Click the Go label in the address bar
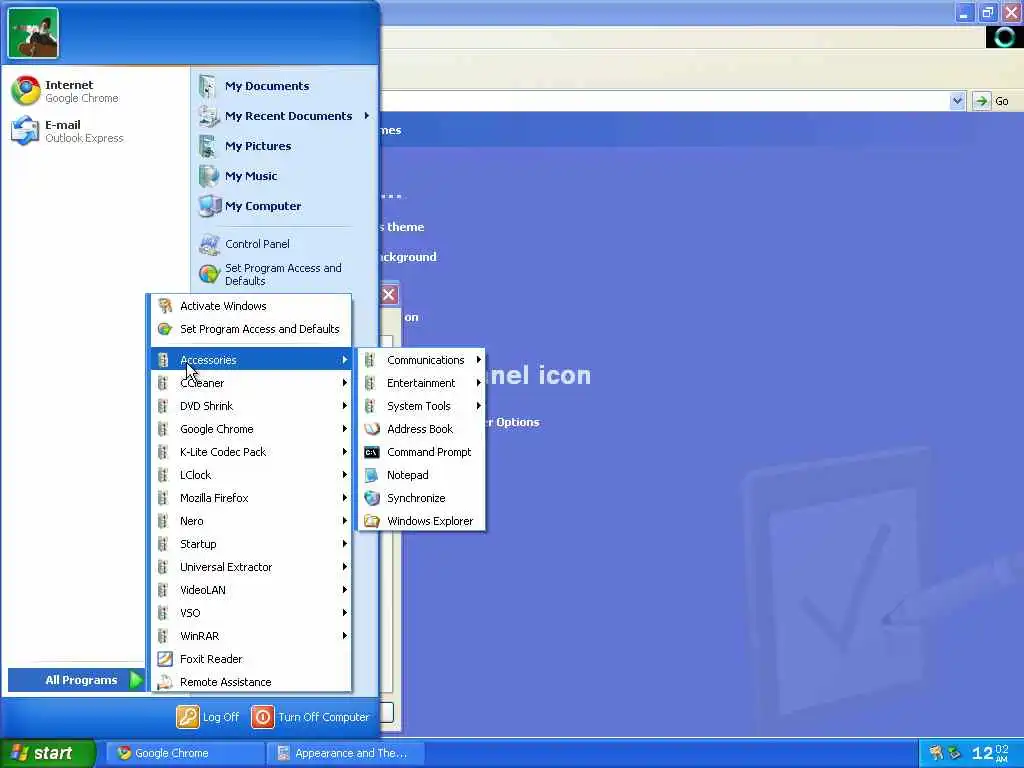 coord(1002,101)
